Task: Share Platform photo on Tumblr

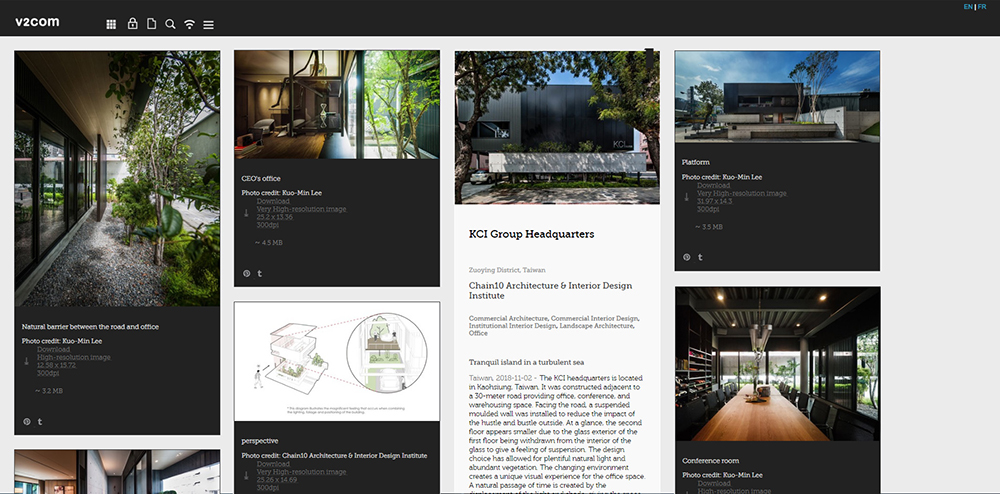Action: pyautogui.click(x=700, y=258)
